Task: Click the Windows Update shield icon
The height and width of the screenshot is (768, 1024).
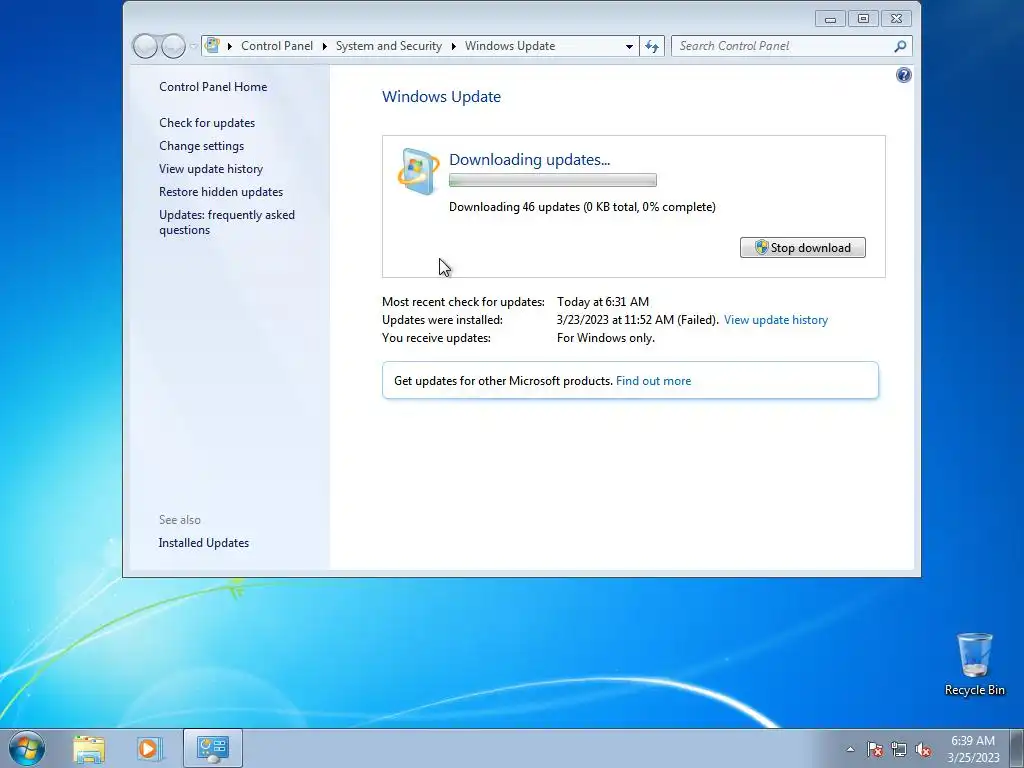Action: (418, 171)
